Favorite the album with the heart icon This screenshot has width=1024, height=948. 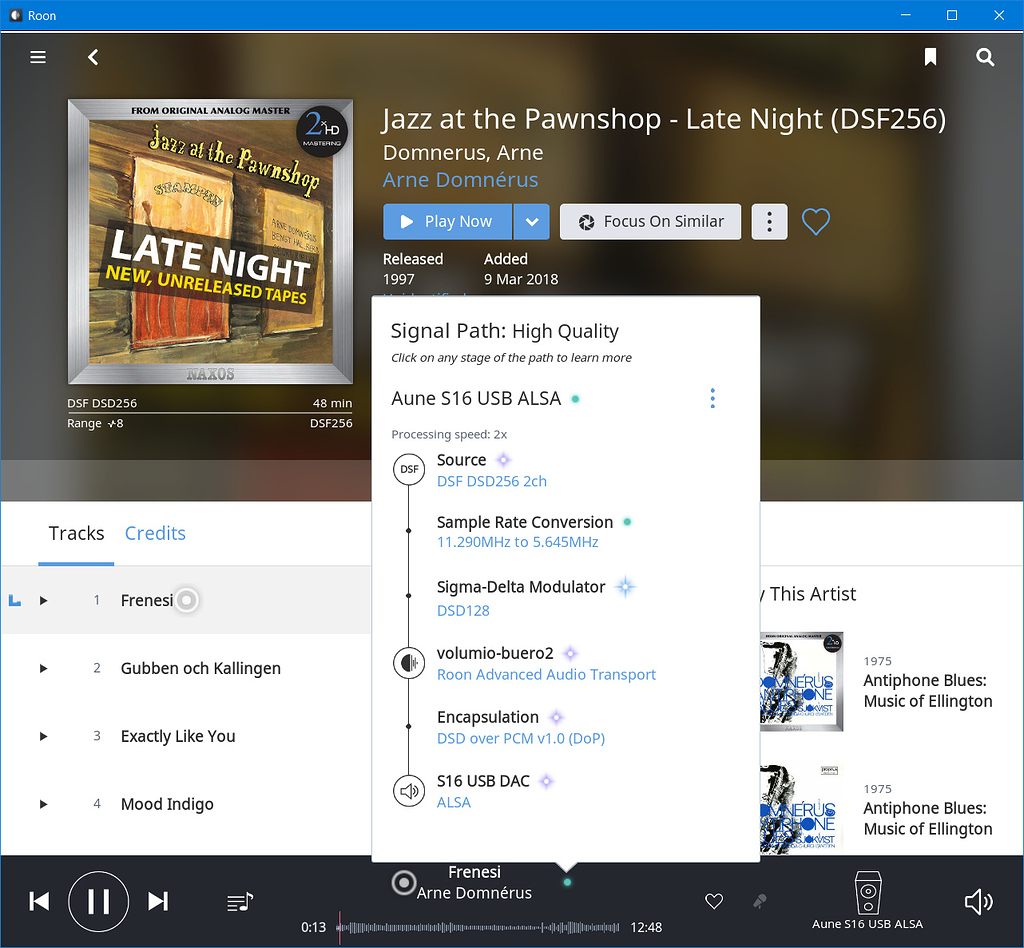816,221
